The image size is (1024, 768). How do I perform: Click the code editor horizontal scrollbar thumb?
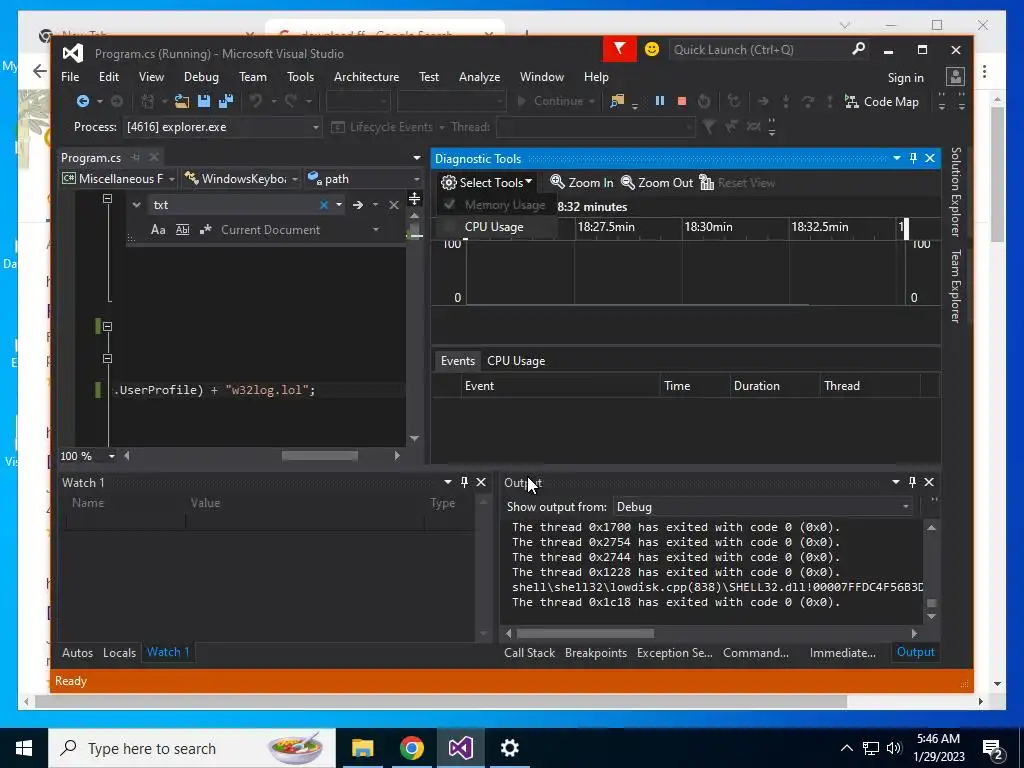tap(320, 456)
